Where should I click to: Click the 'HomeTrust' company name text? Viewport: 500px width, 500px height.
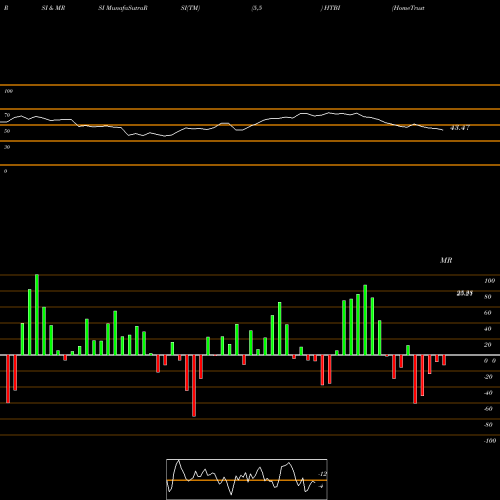pyautogui.click(x=409, y=8)
